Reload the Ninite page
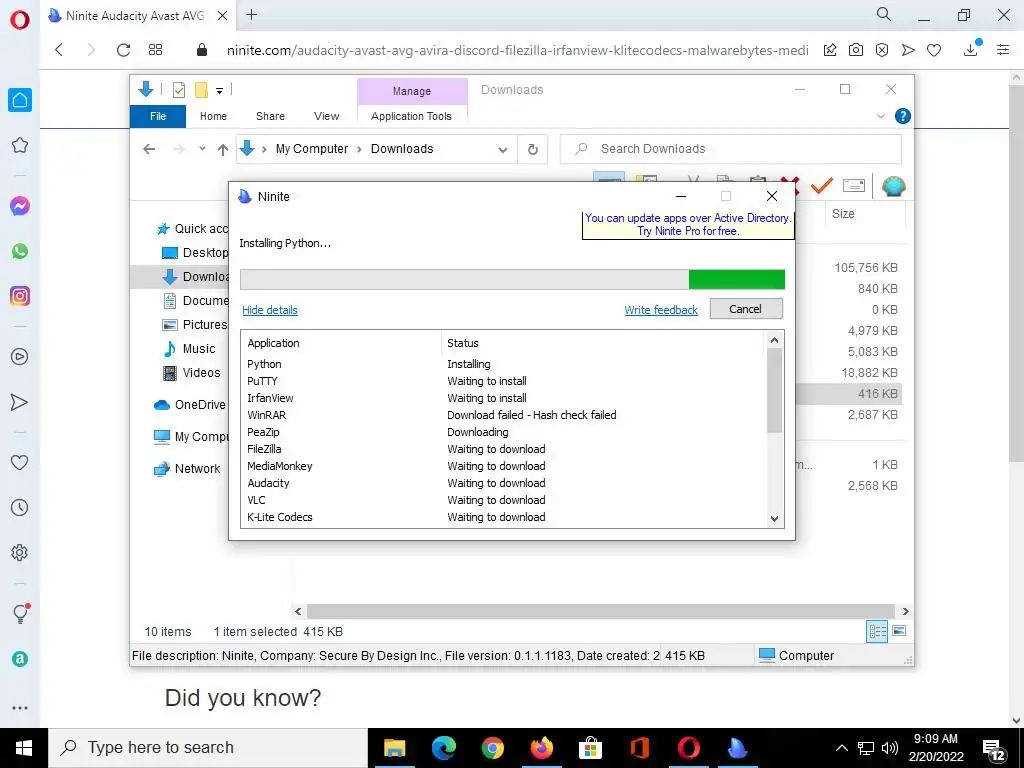Viewport: 1024px width, 768px height. (123, 50)
